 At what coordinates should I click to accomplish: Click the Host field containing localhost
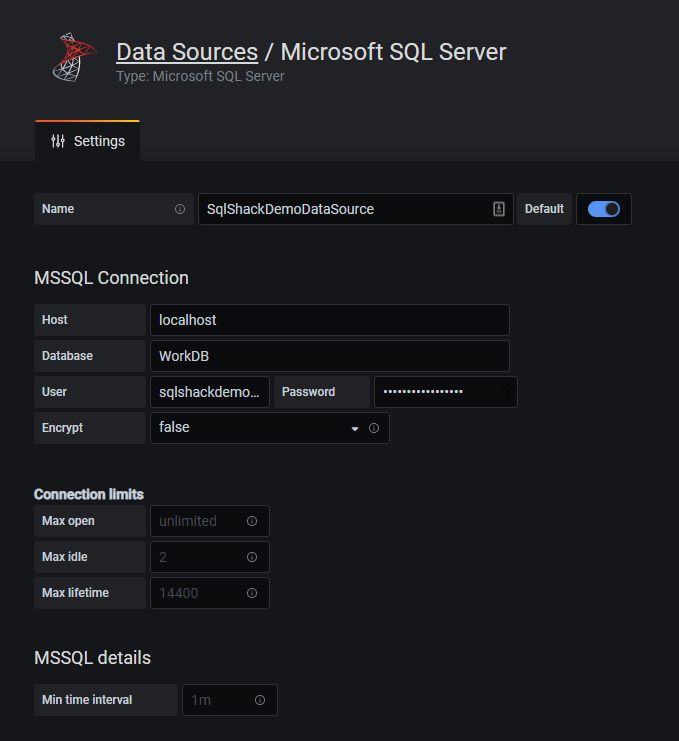coord(329,320)
